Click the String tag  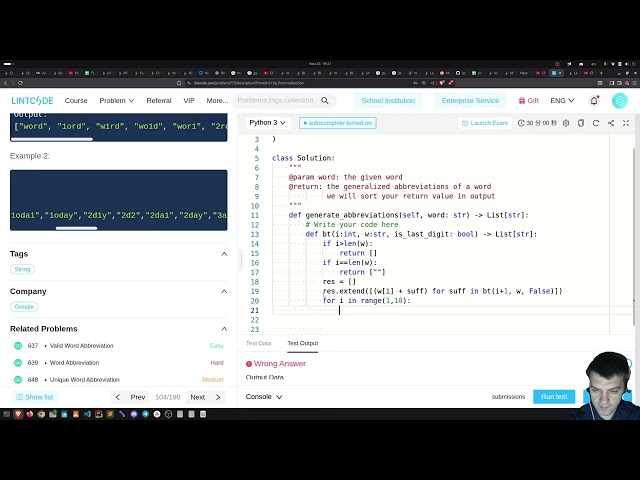tap(22, 269)
